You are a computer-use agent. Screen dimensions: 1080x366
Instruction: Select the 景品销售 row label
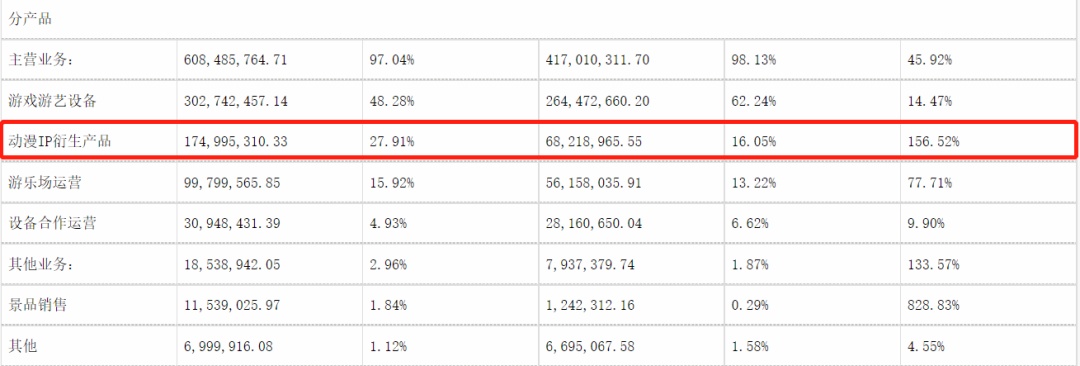pos(38,305)
